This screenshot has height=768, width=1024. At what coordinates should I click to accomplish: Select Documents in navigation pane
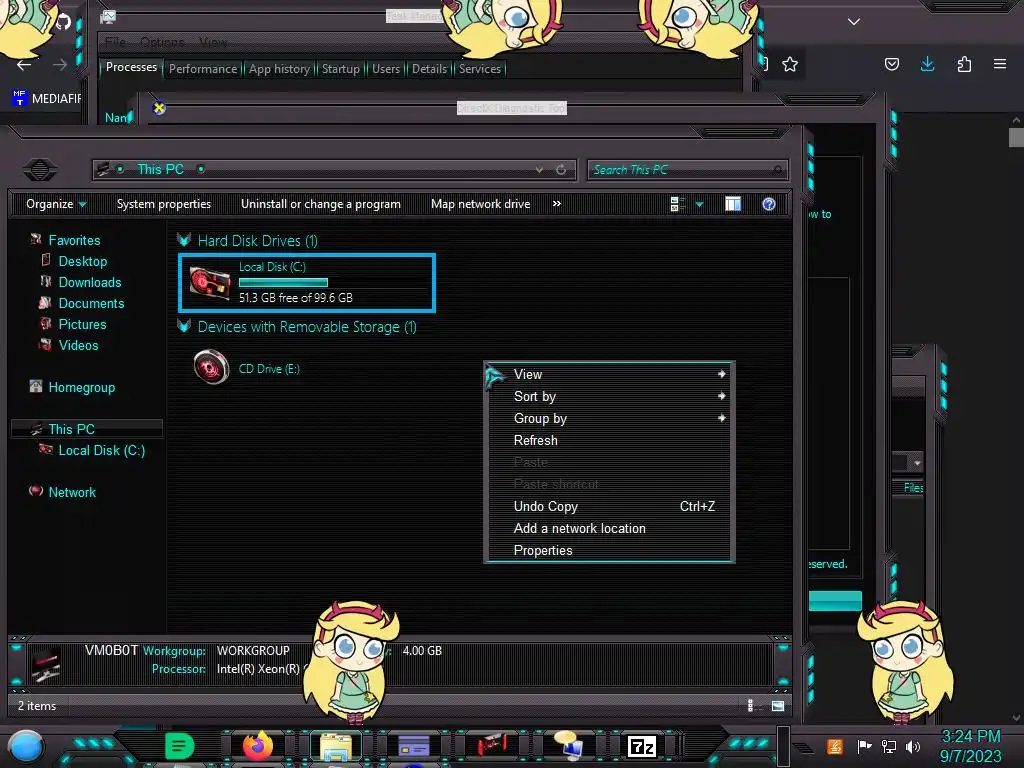[x=91, y=303]
